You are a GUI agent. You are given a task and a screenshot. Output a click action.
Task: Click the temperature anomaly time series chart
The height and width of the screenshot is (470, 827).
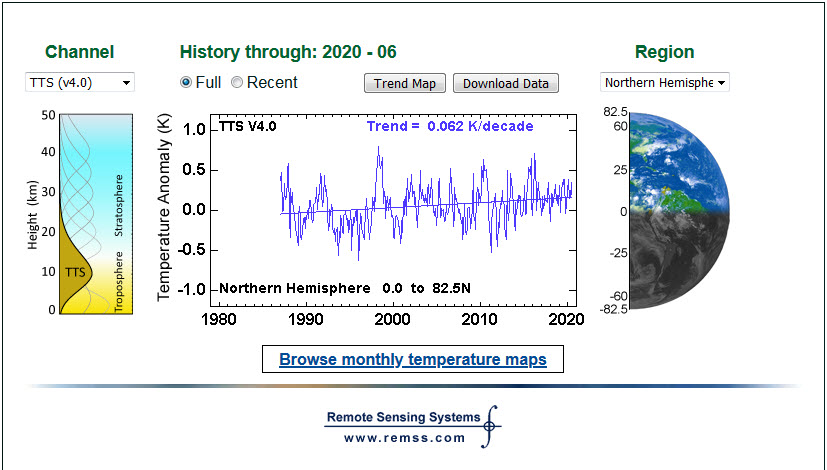pos(393,210)
